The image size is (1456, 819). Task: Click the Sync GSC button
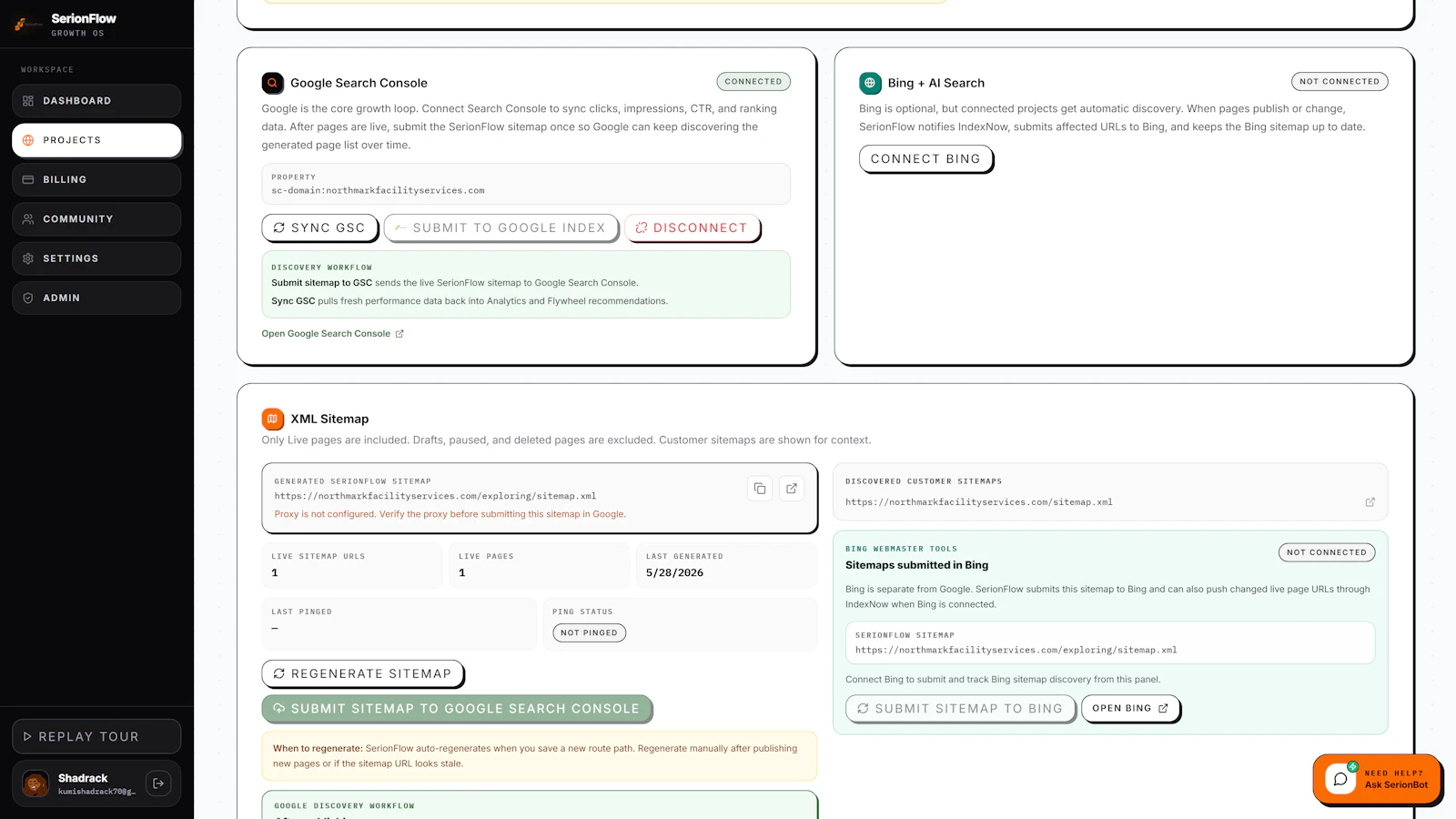319,227
